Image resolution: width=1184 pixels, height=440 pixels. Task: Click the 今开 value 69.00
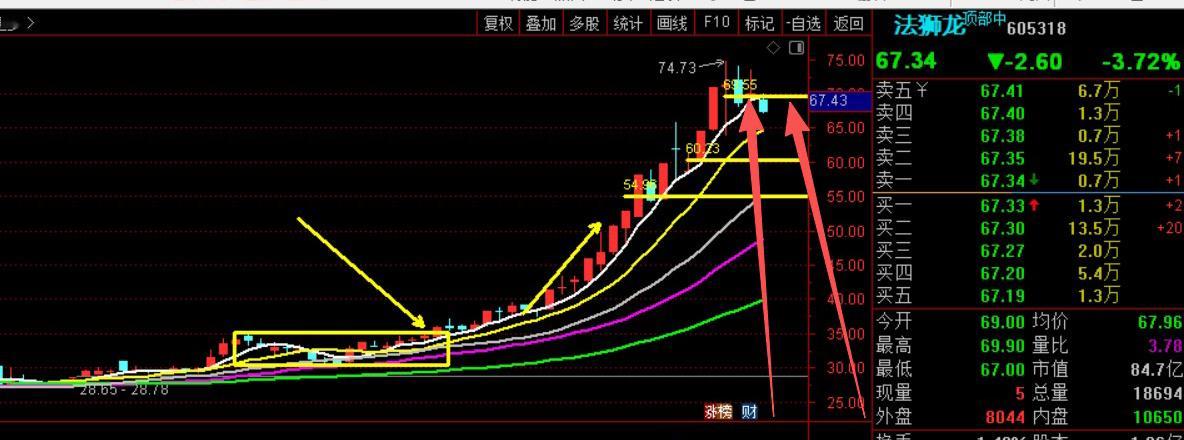1002,322
